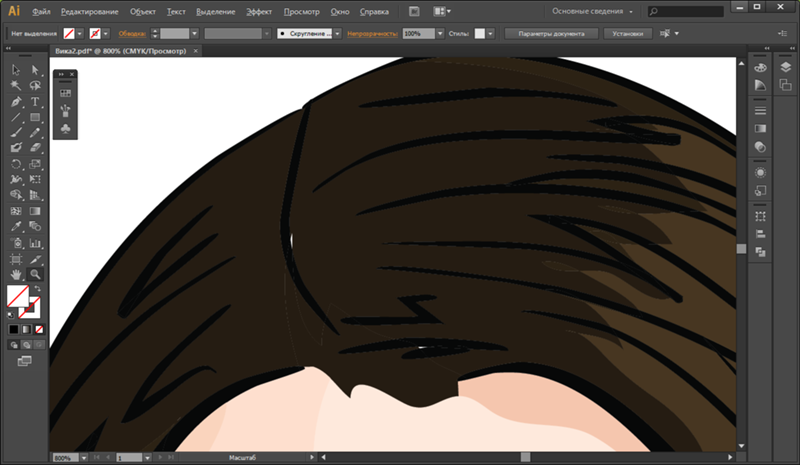Screen dimensions: 800x465
Task: Select the Type tool
Action: click(35, 101)
